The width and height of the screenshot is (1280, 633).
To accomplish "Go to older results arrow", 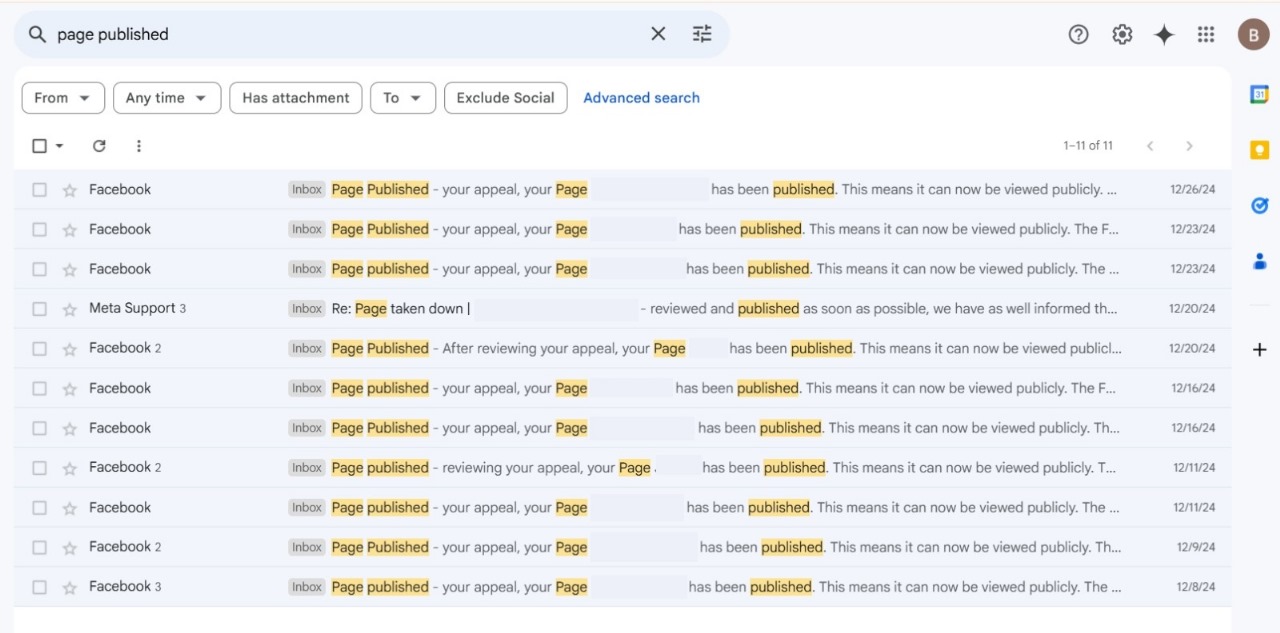I will tap(1189, 146).
